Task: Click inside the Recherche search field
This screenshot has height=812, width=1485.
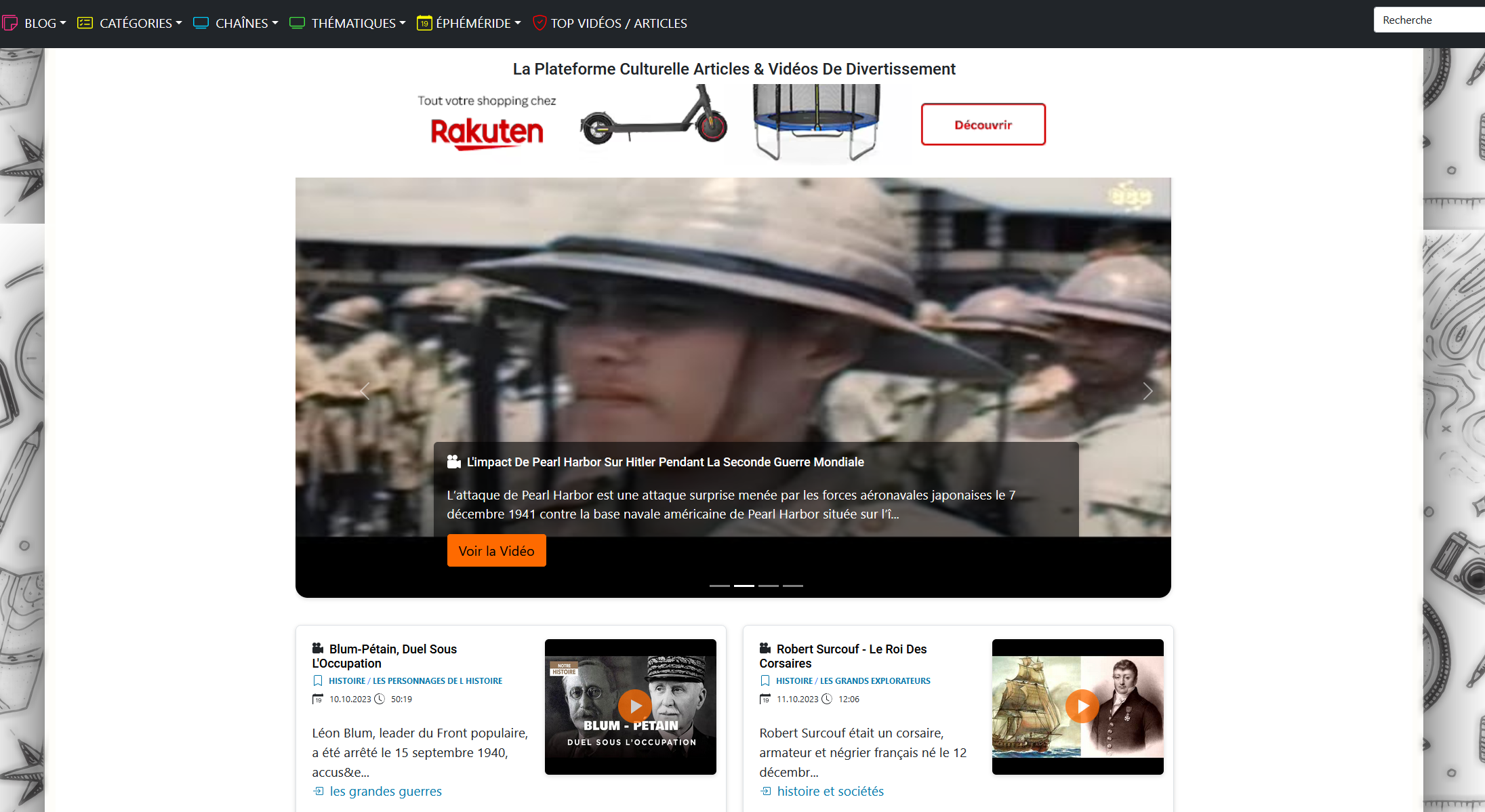Action: pos(1430,20)
